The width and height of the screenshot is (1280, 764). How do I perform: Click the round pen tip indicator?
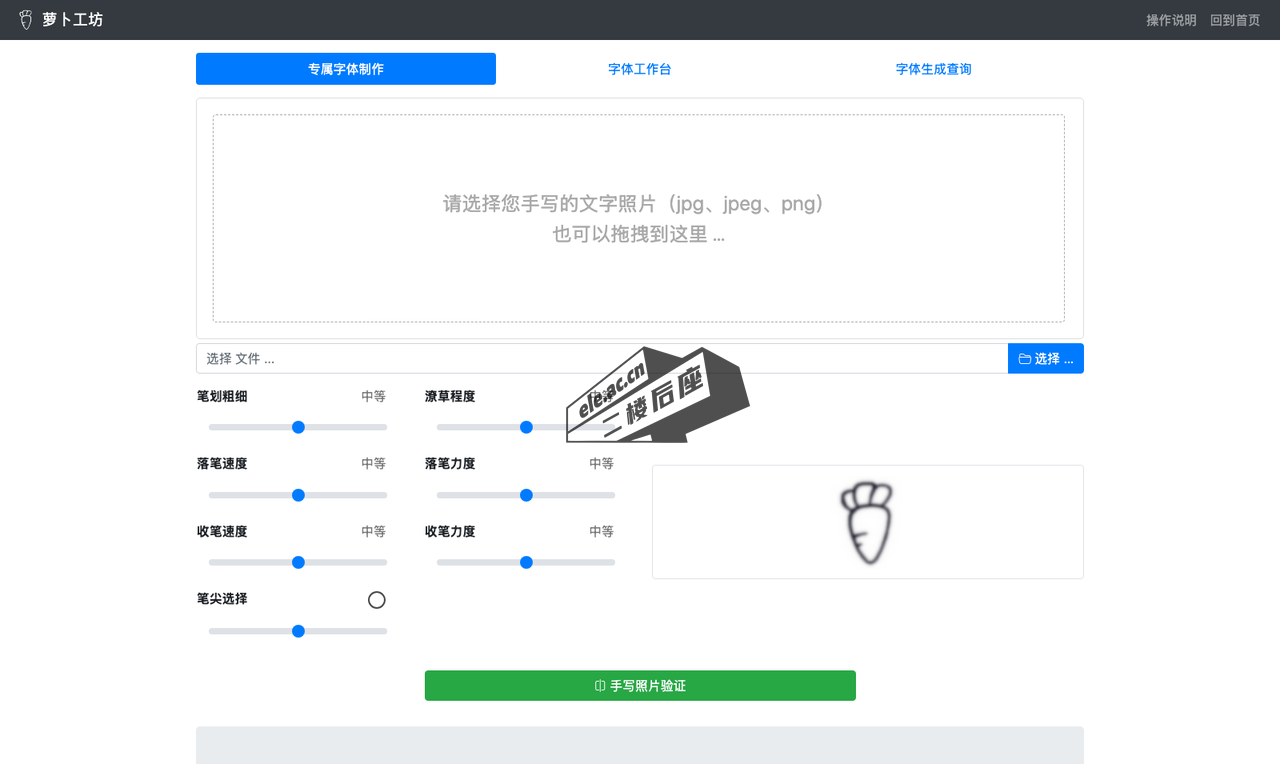click(x=377, y=600)
